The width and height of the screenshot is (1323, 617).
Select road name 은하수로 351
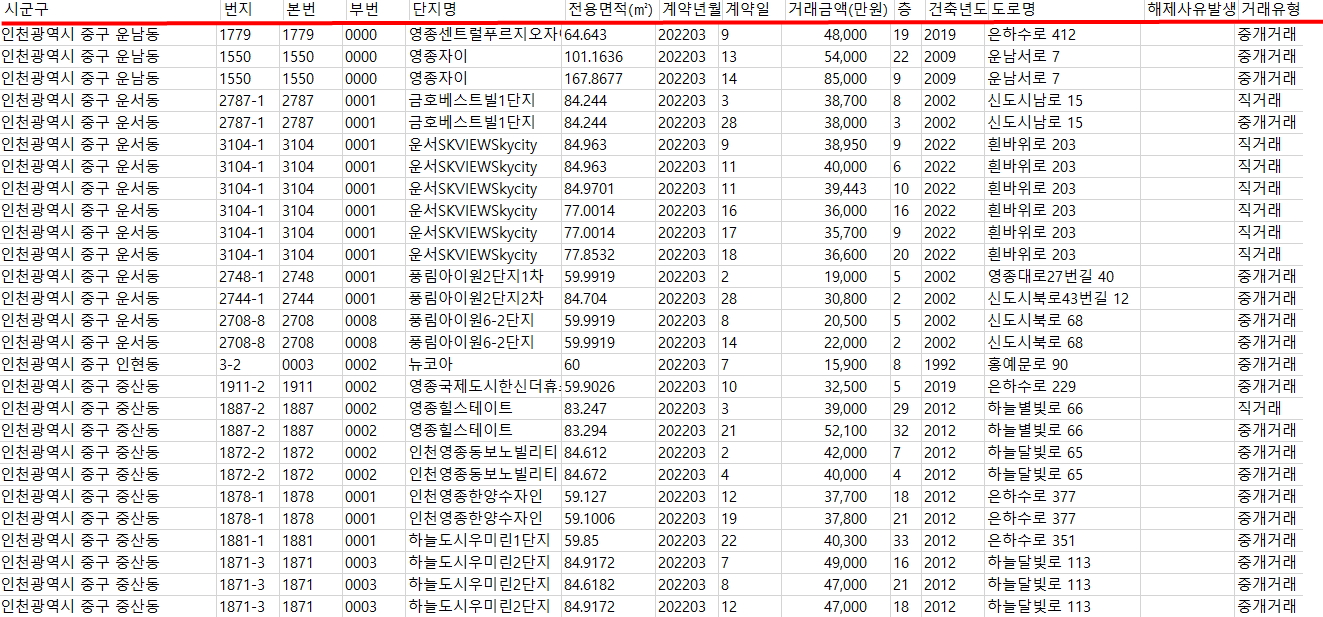click(x=1032, y=541)
